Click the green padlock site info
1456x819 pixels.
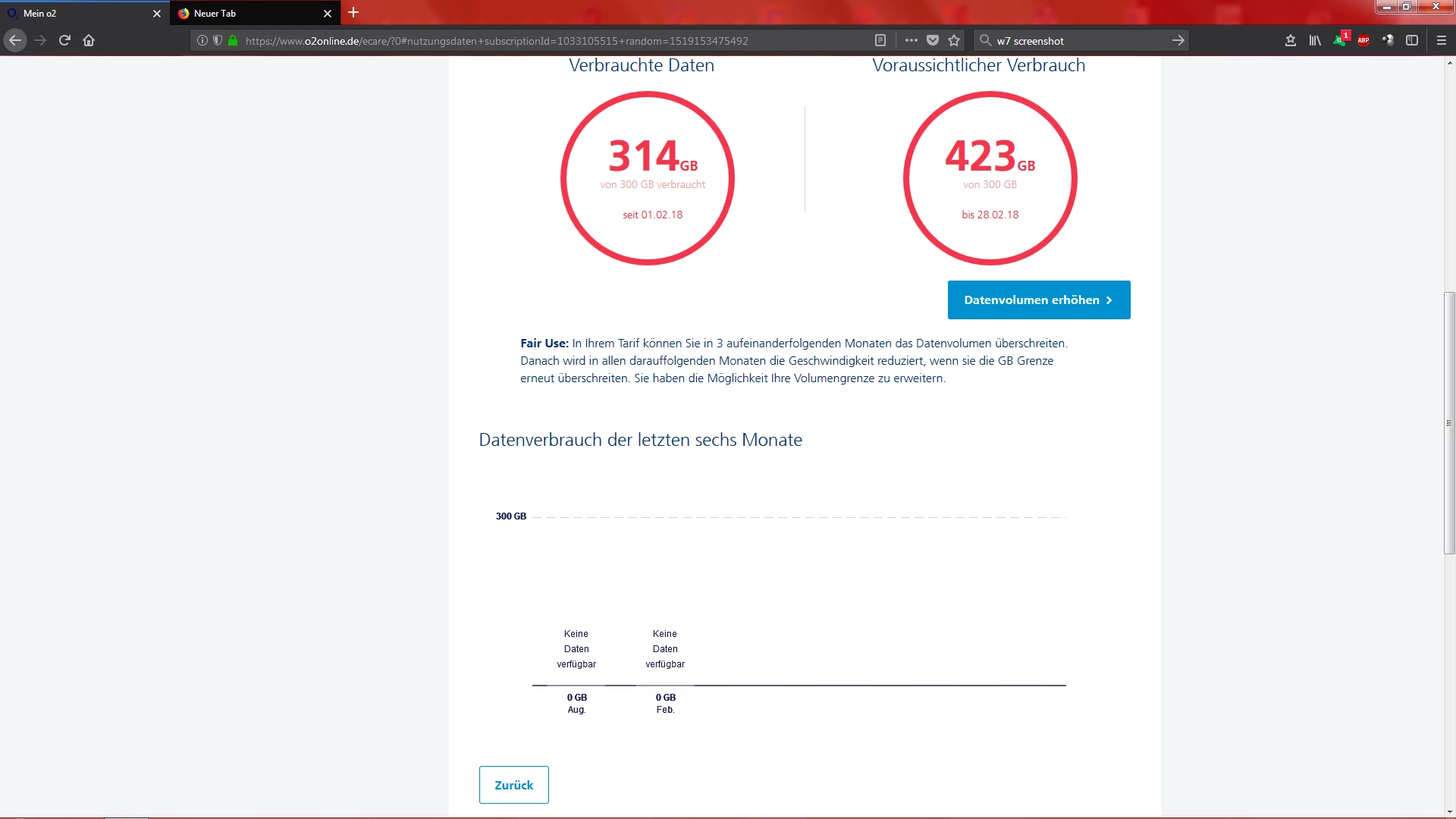pos(233,40)
